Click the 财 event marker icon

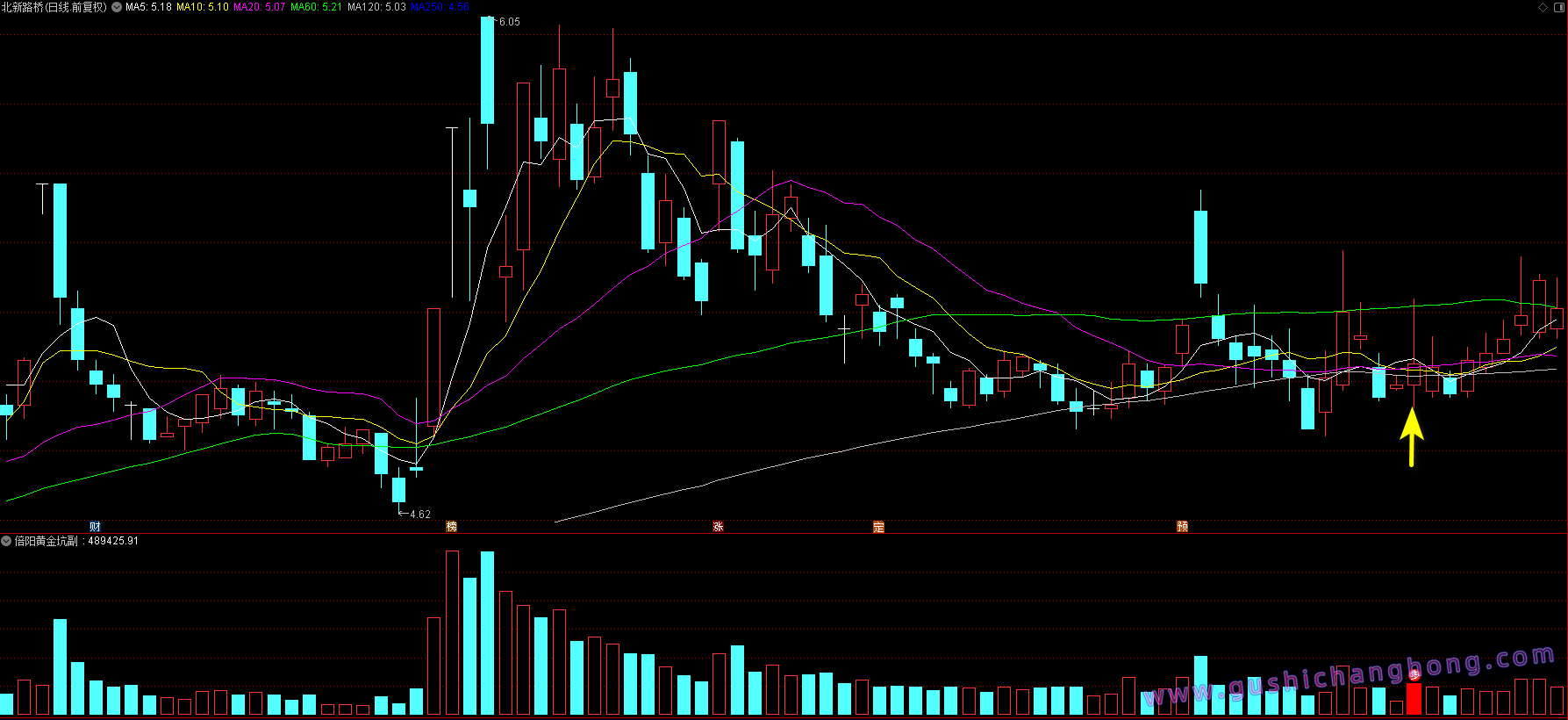click(95, 527)
